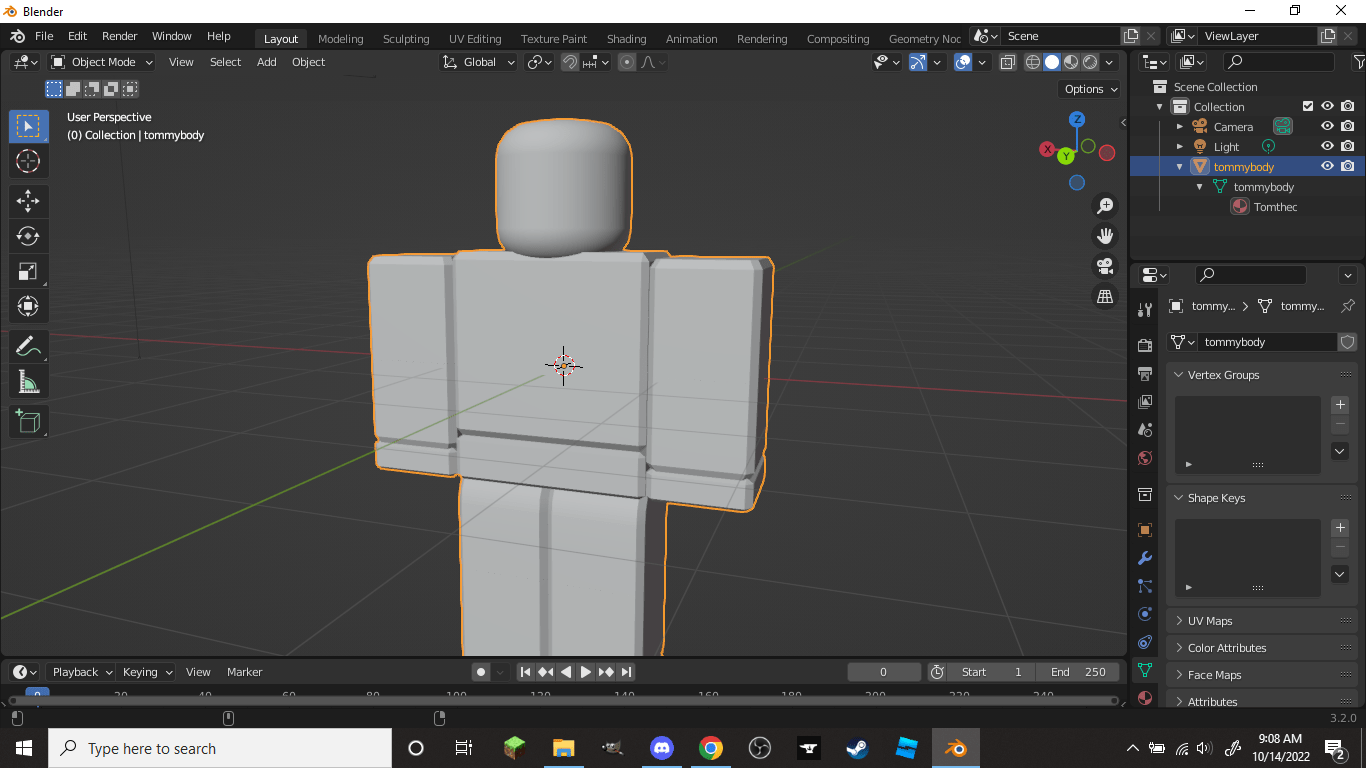Click the pan hand viewport icon
Screen dimensions: 1366x768
point(1105,236)
